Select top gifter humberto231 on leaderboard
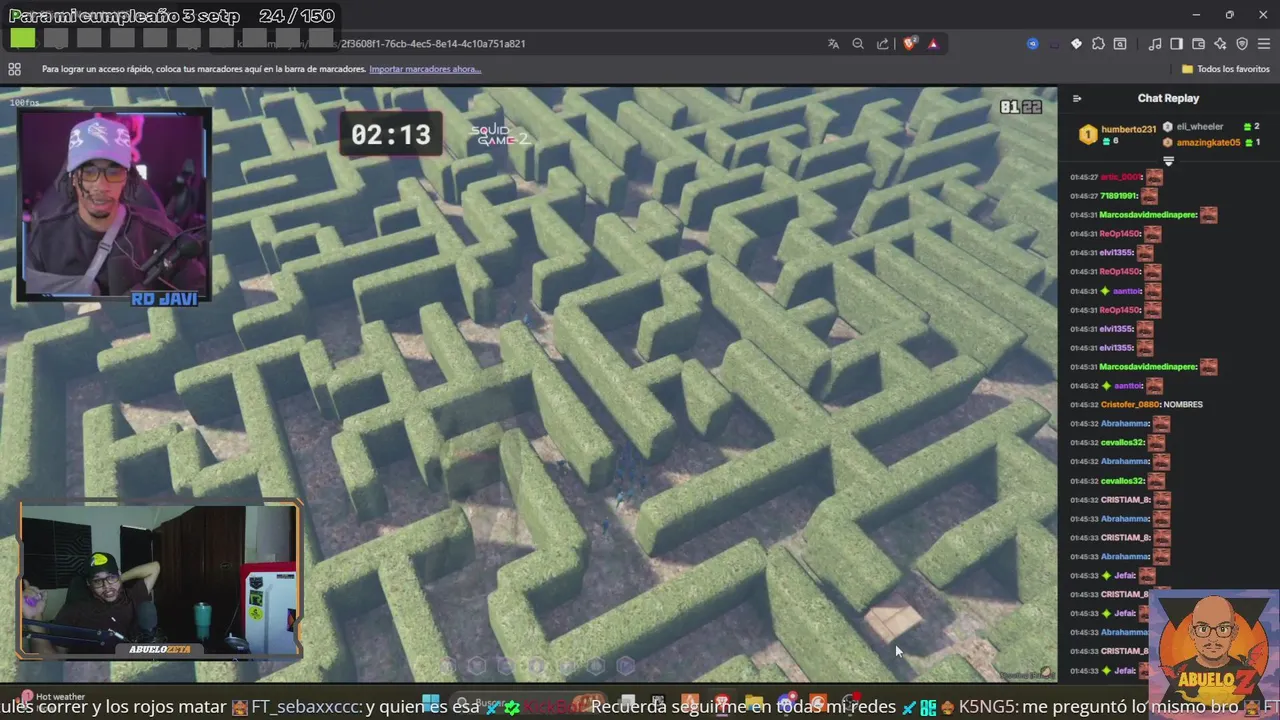Screen dimensions: 1280x720 click(1129, 129)
